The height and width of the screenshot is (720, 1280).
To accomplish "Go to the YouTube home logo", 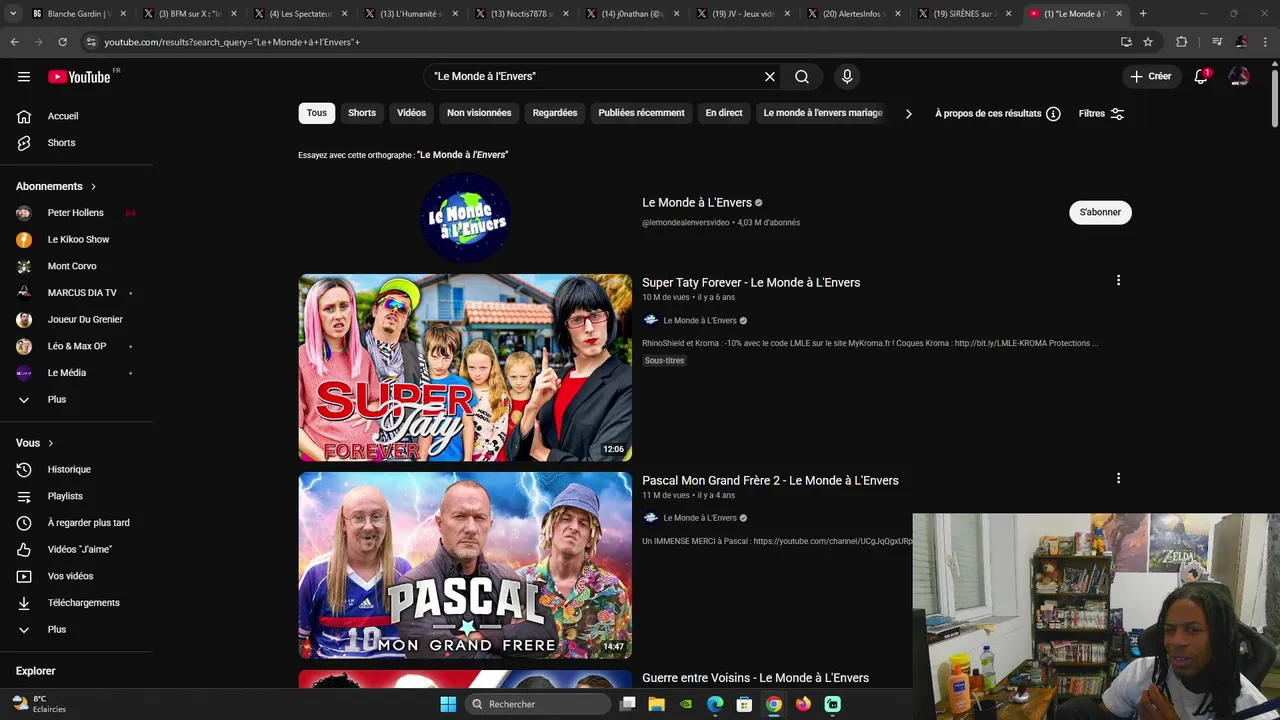I will coord(79,77).
